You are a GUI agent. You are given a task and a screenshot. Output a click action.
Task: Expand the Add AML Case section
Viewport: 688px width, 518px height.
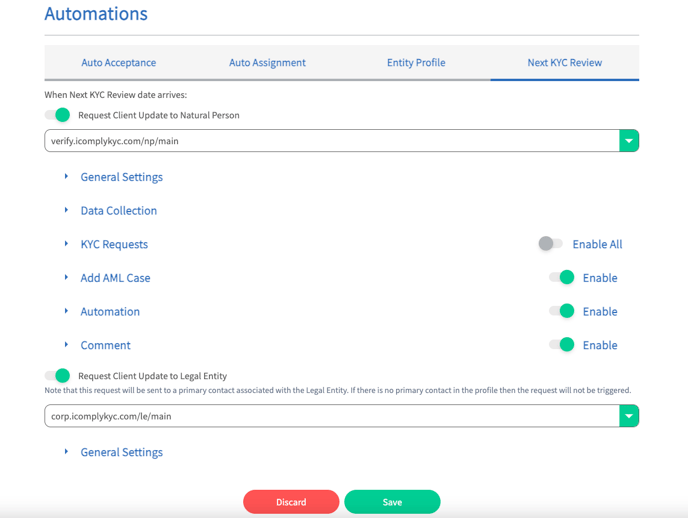(115, 278)
